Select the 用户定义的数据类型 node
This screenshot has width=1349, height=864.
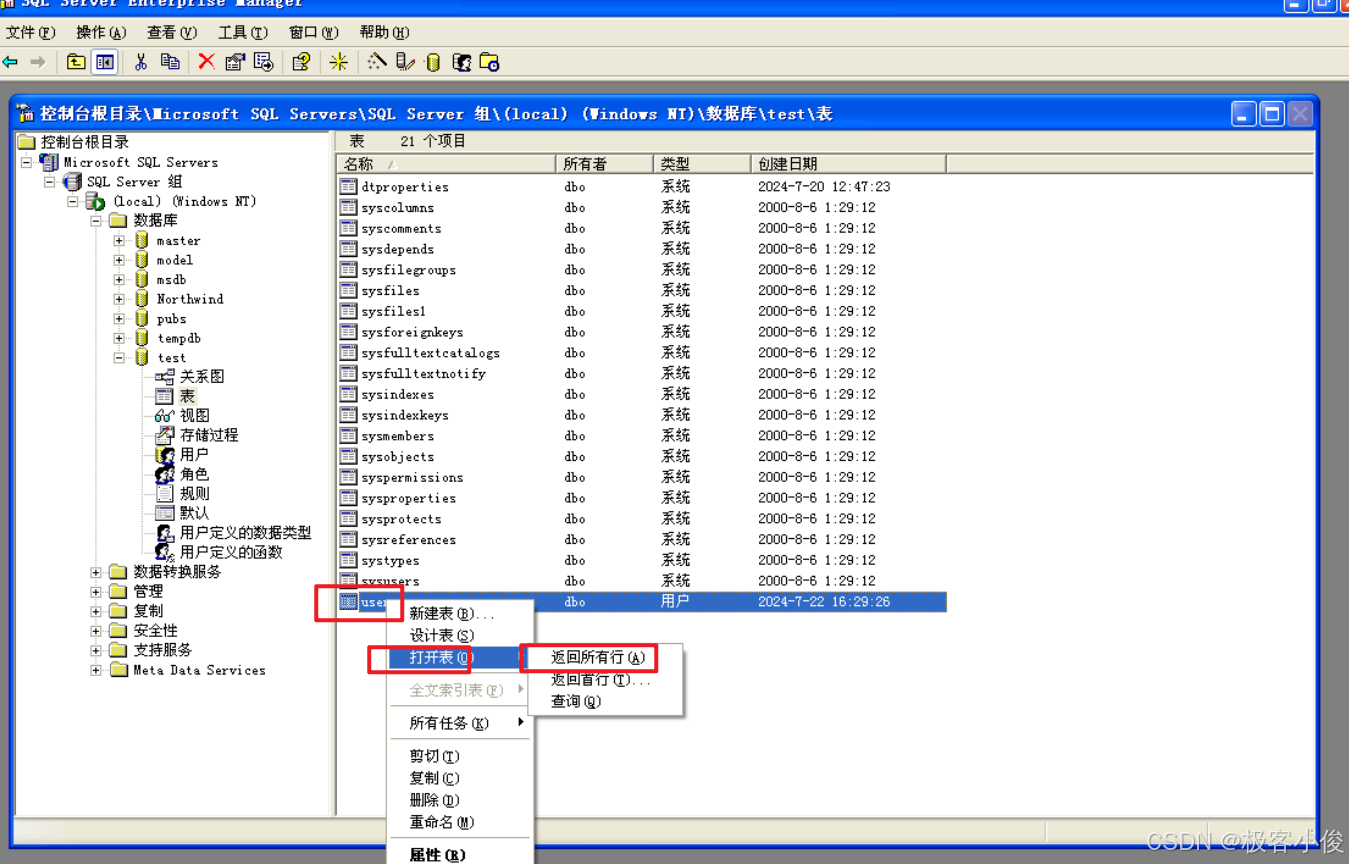click(246, 533)
